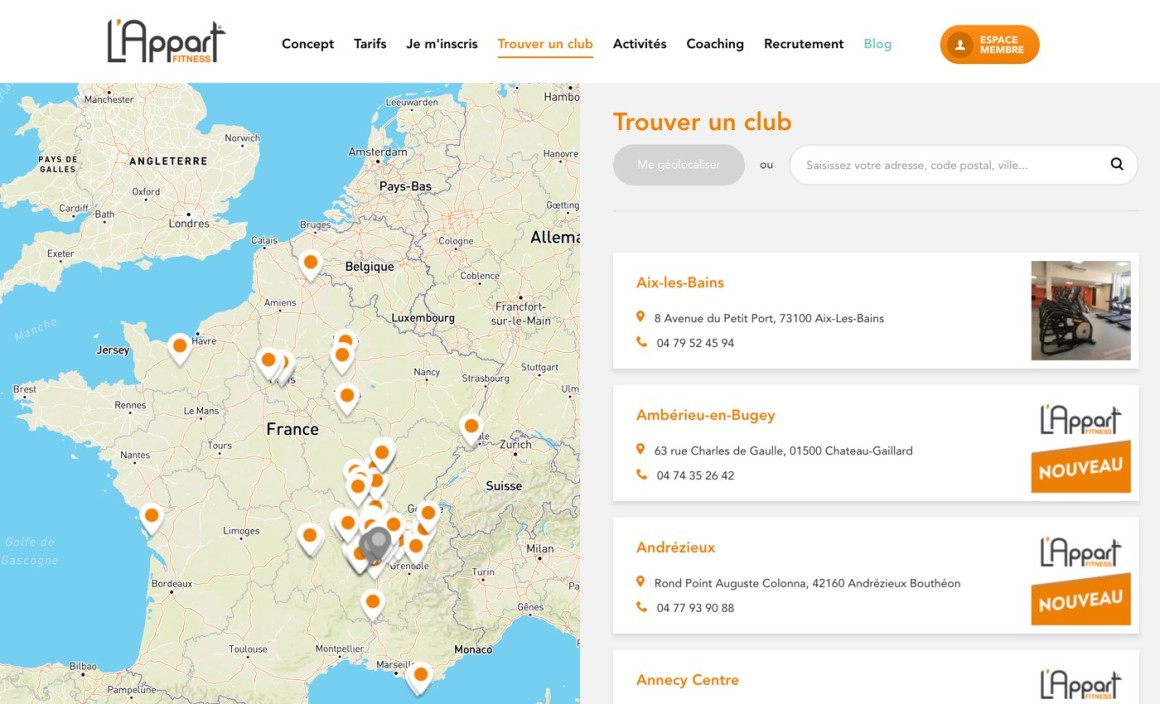Open the Blog link
This screenshot has height=704, width=1160.
point(877,44)
